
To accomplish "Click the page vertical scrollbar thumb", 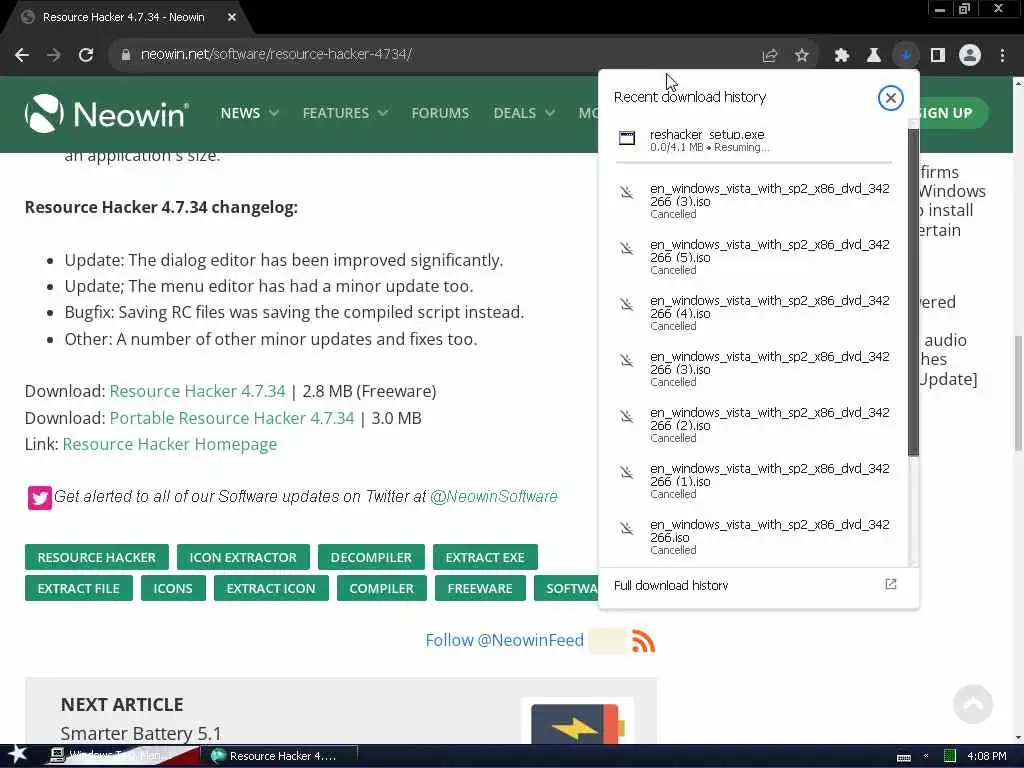I will [x=1018, y=393].
